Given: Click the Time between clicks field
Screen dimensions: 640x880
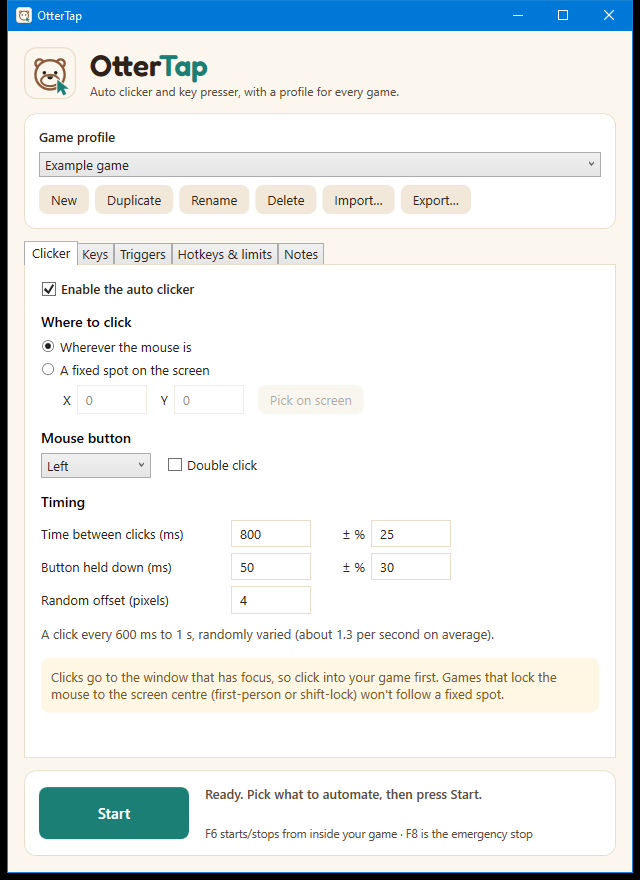Looking at the screenshot, I should (271, 534).
